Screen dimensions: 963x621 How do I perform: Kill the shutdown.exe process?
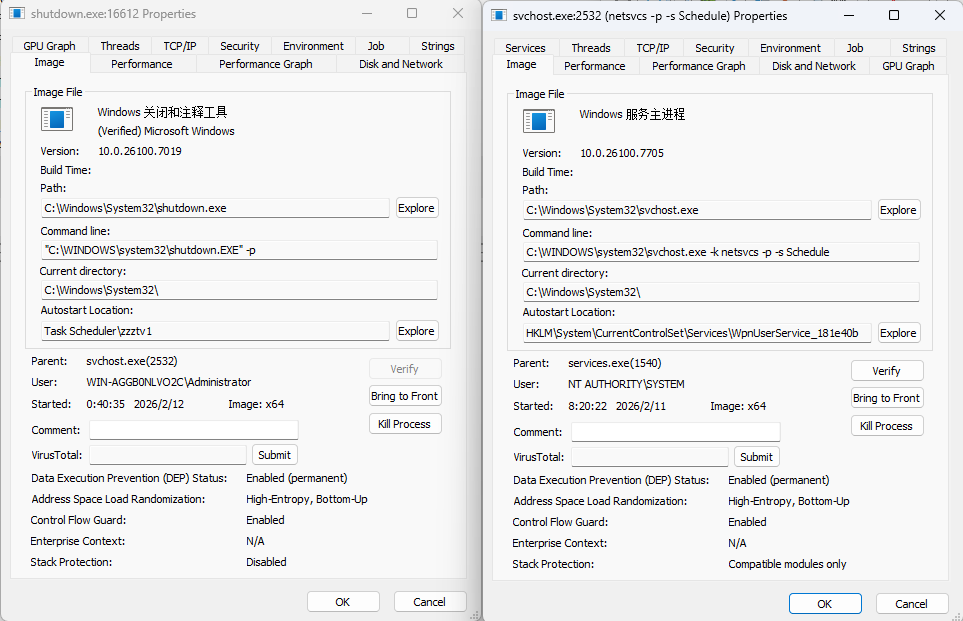404,424
